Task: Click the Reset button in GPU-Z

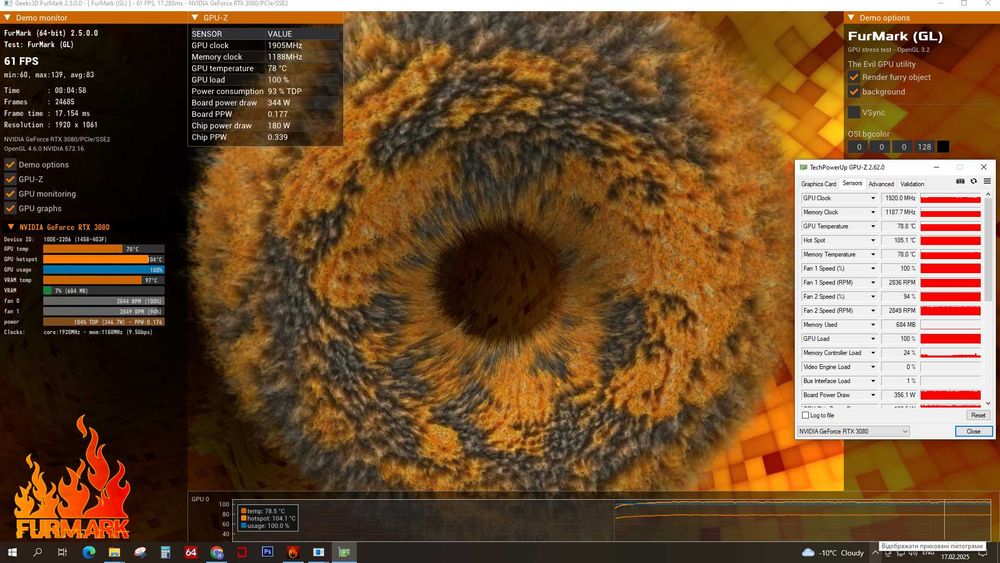Action: coord(978,415)
